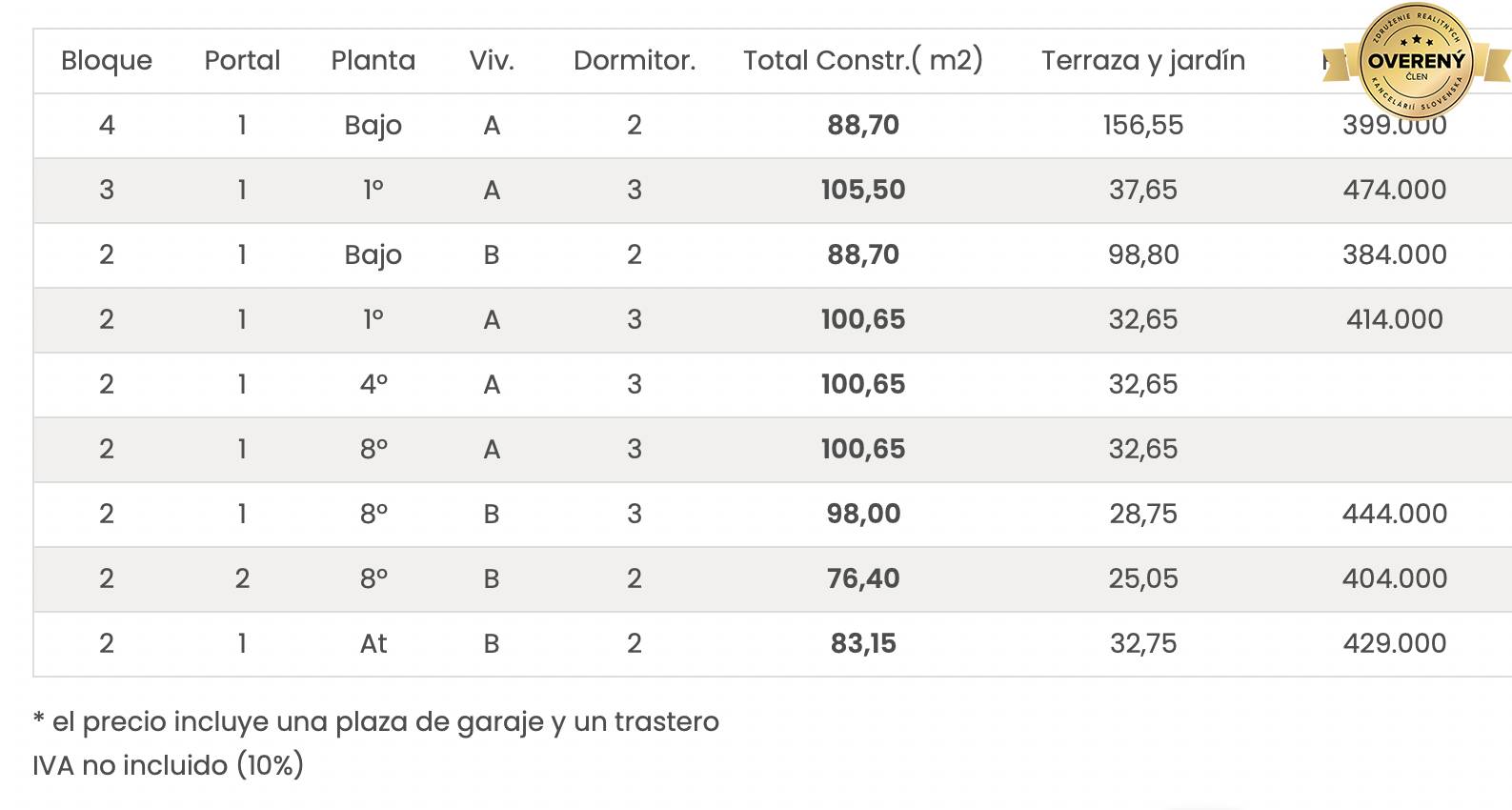The image size is (1512, 810).
Task: Select the 156,55 terrace value cell
Action: [x=1142, y=125]
